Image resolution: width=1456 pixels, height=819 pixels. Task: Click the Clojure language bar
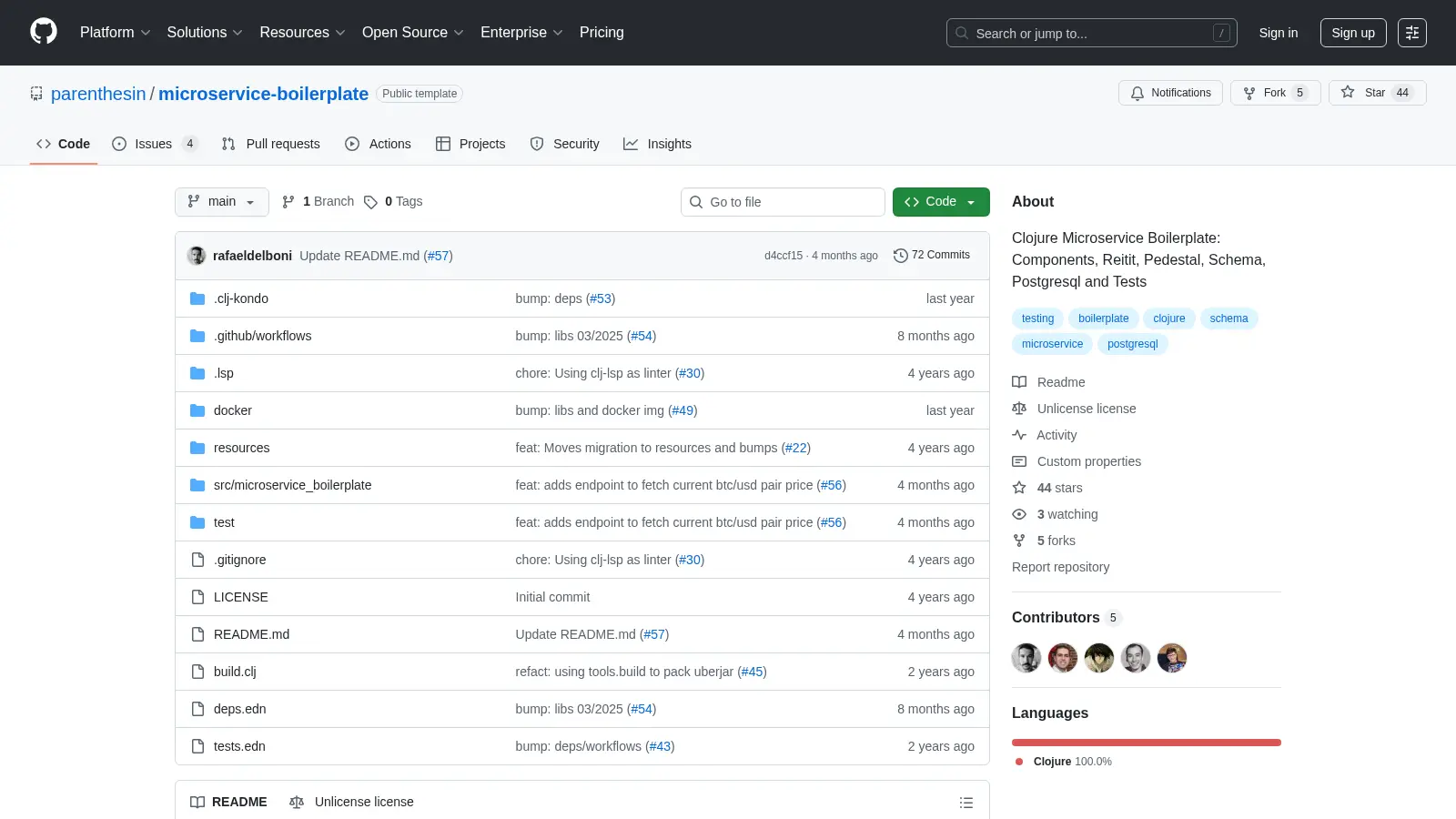[1147, 743]
